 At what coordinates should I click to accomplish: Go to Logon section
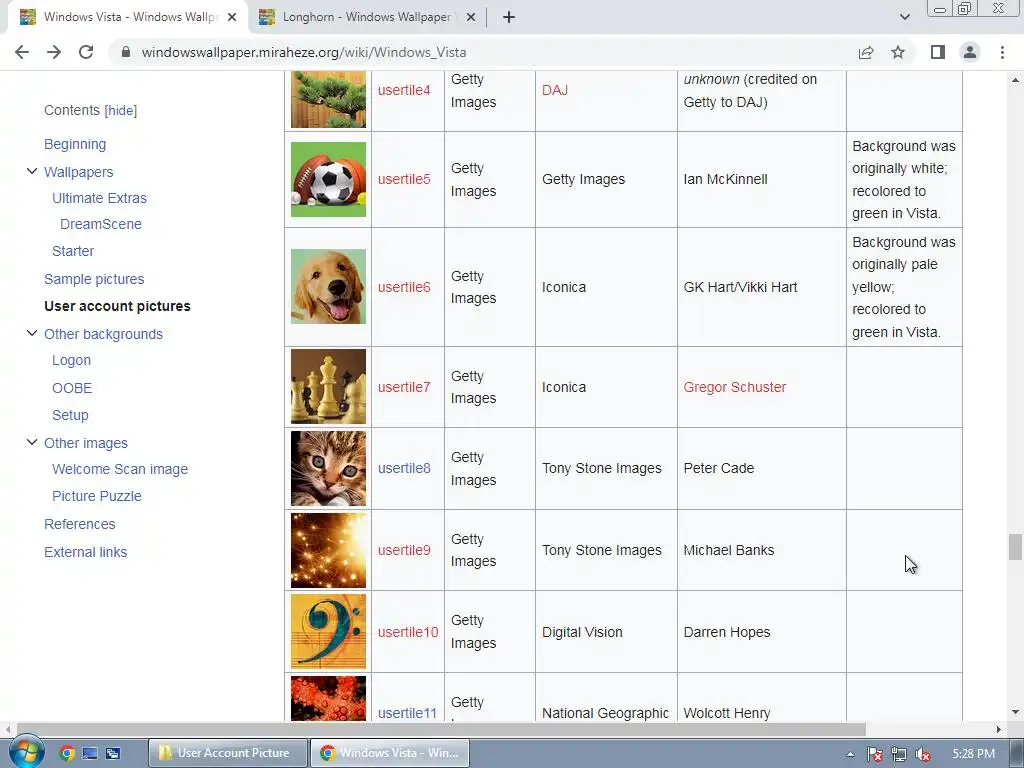pyautogui.click(x=71, y=360)
